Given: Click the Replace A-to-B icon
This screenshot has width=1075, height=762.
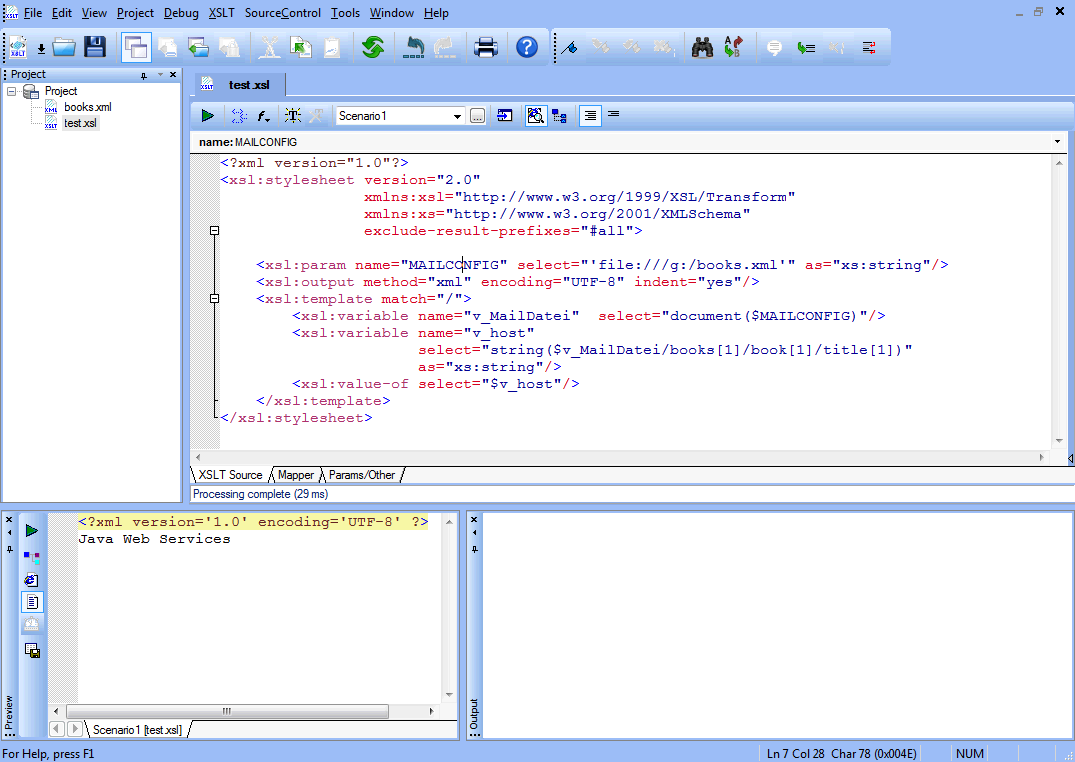Looking at the screenshot, I should (733, 47).
